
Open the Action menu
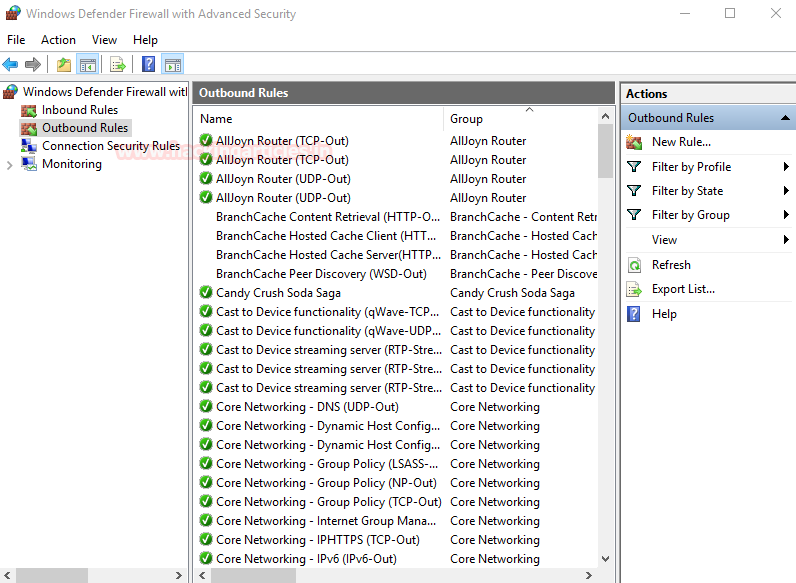coord(58,40)
